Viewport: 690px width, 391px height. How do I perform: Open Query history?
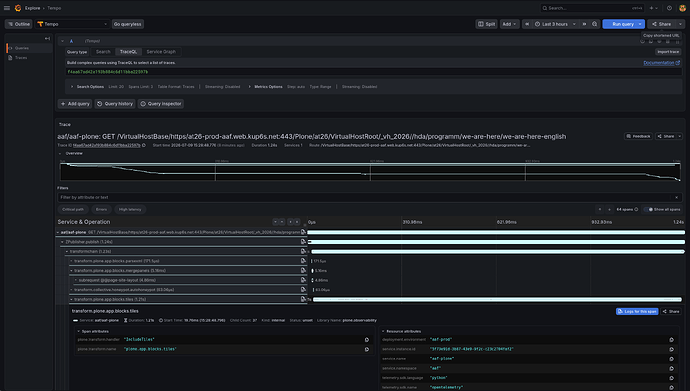click(115, 104)
